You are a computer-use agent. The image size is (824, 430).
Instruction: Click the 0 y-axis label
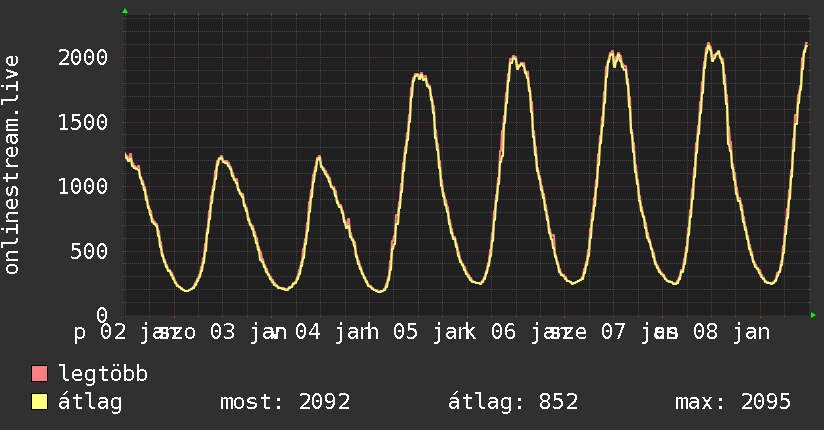pos(102,315)
